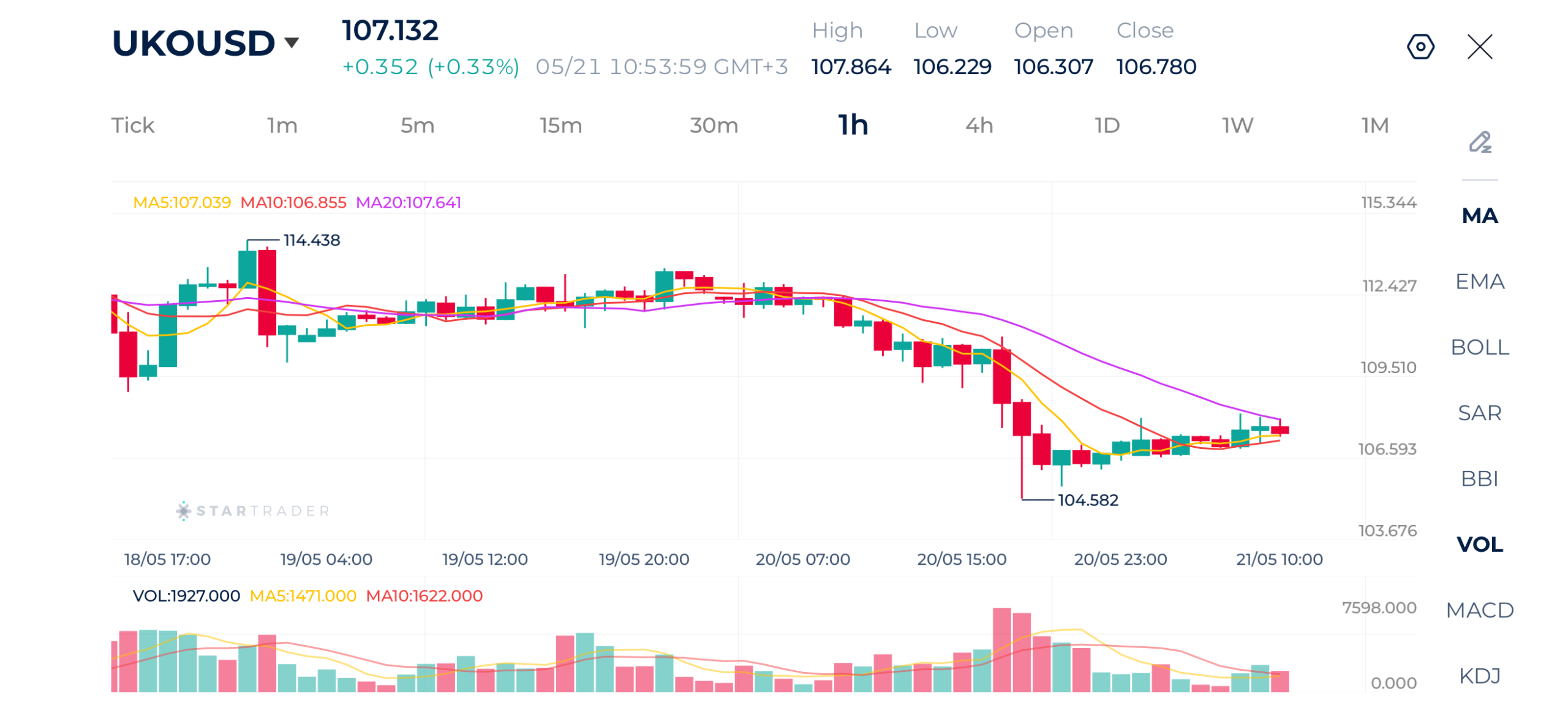
Task: Switch to 1m timeframe
Action: [x=282, y=125]
